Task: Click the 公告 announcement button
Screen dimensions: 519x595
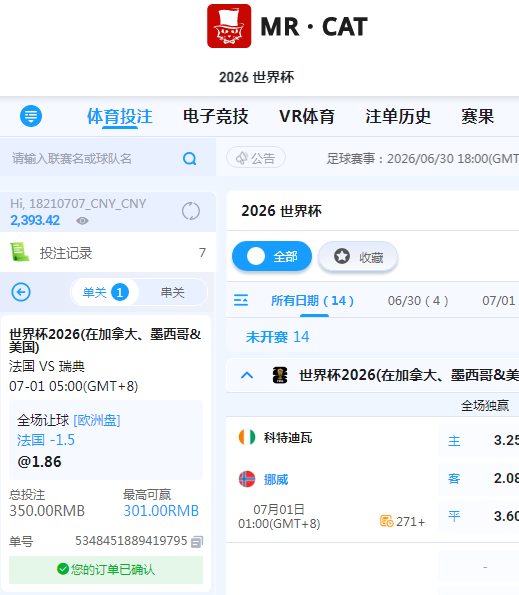Action: coord(256,157)
